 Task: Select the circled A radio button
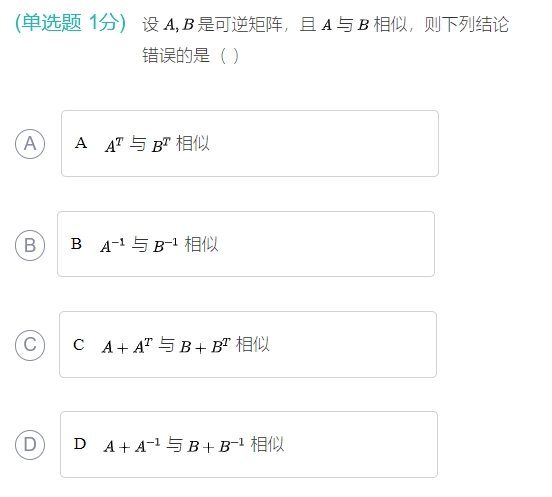30,144
